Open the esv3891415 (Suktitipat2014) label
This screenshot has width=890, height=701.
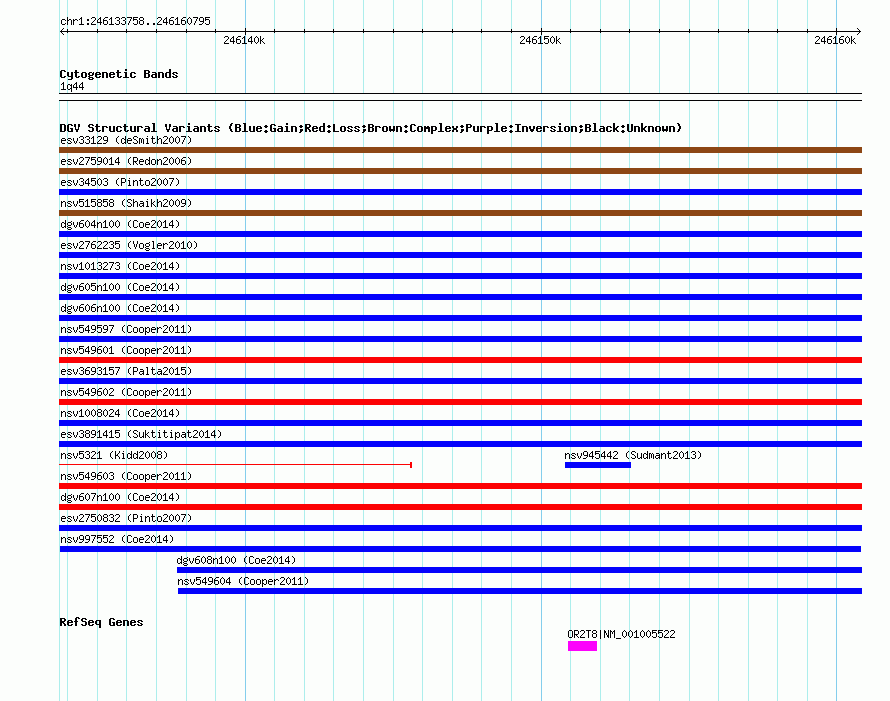[141, 434]
